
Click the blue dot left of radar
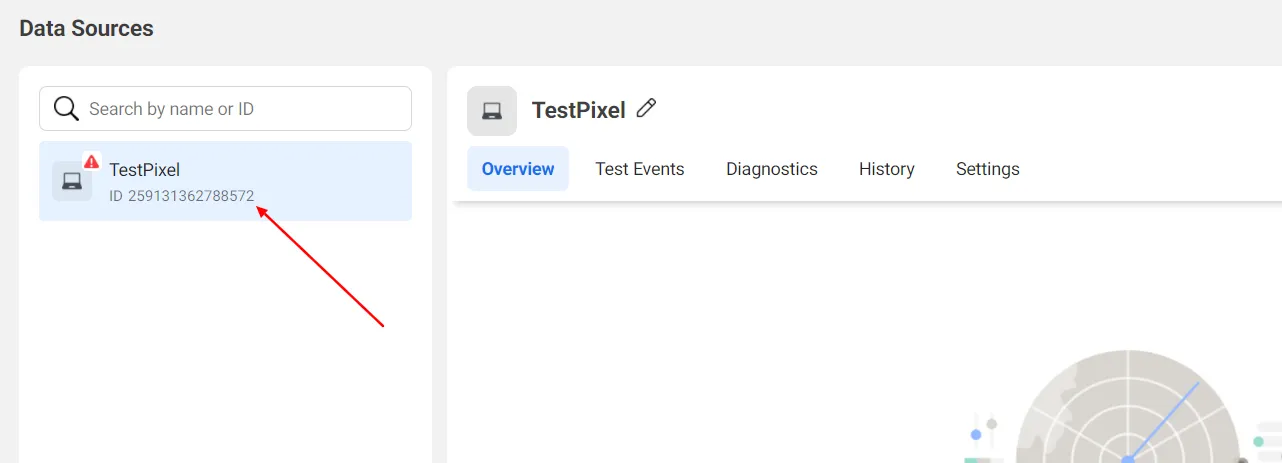pos(976,435)
